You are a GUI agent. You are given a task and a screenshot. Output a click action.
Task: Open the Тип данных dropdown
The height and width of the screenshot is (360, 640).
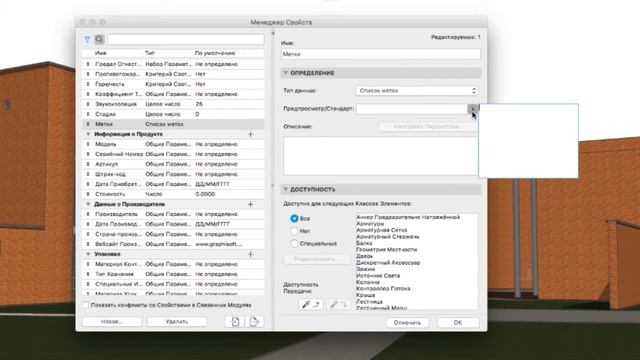[417, 91]
